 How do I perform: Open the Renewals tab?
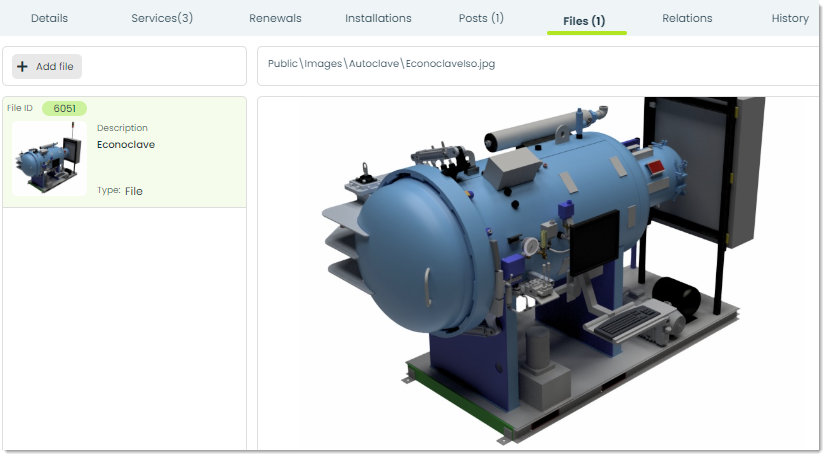[275, 18]
